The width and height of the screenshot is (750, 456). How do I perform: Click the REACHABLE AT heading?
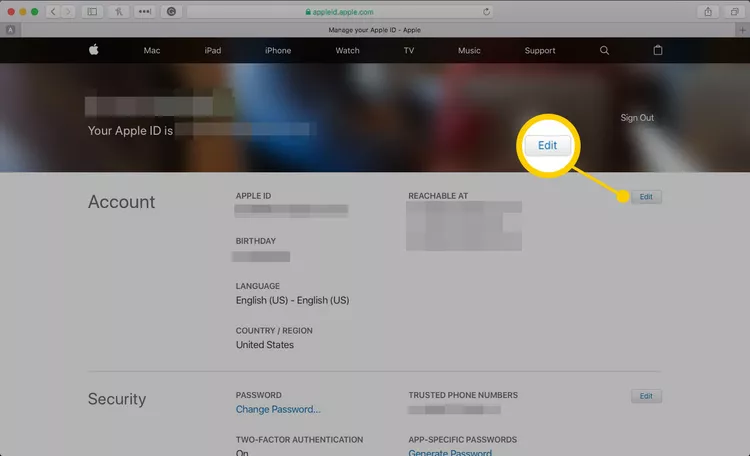[x=438, y=196]
